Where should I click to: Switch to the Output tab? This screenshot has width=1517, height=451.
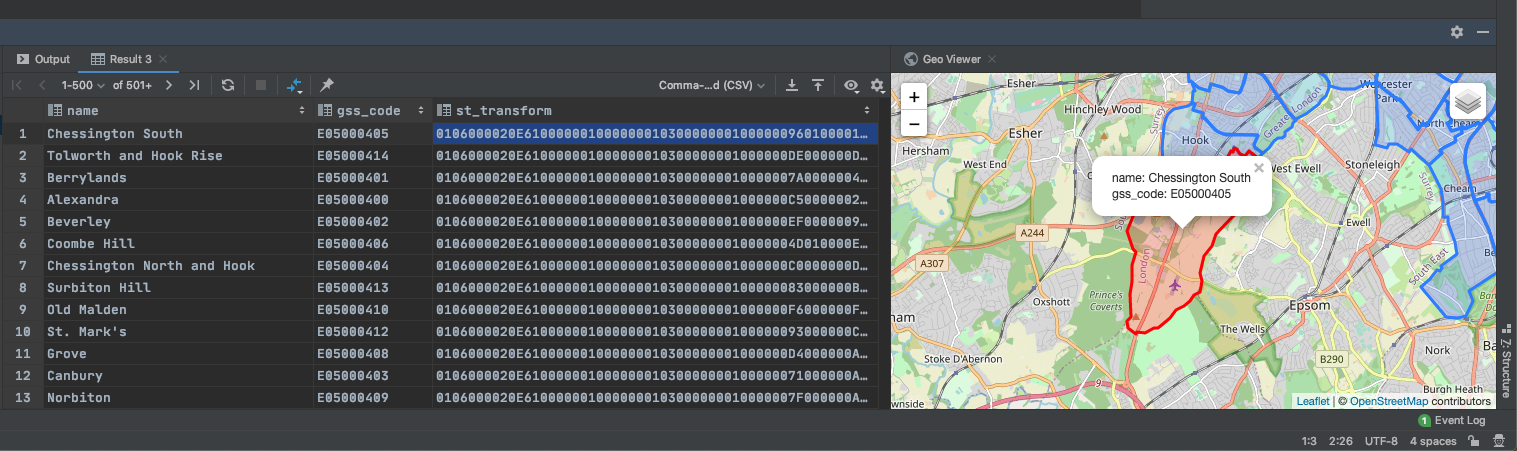pyautogui.click(x=44, y=59)
